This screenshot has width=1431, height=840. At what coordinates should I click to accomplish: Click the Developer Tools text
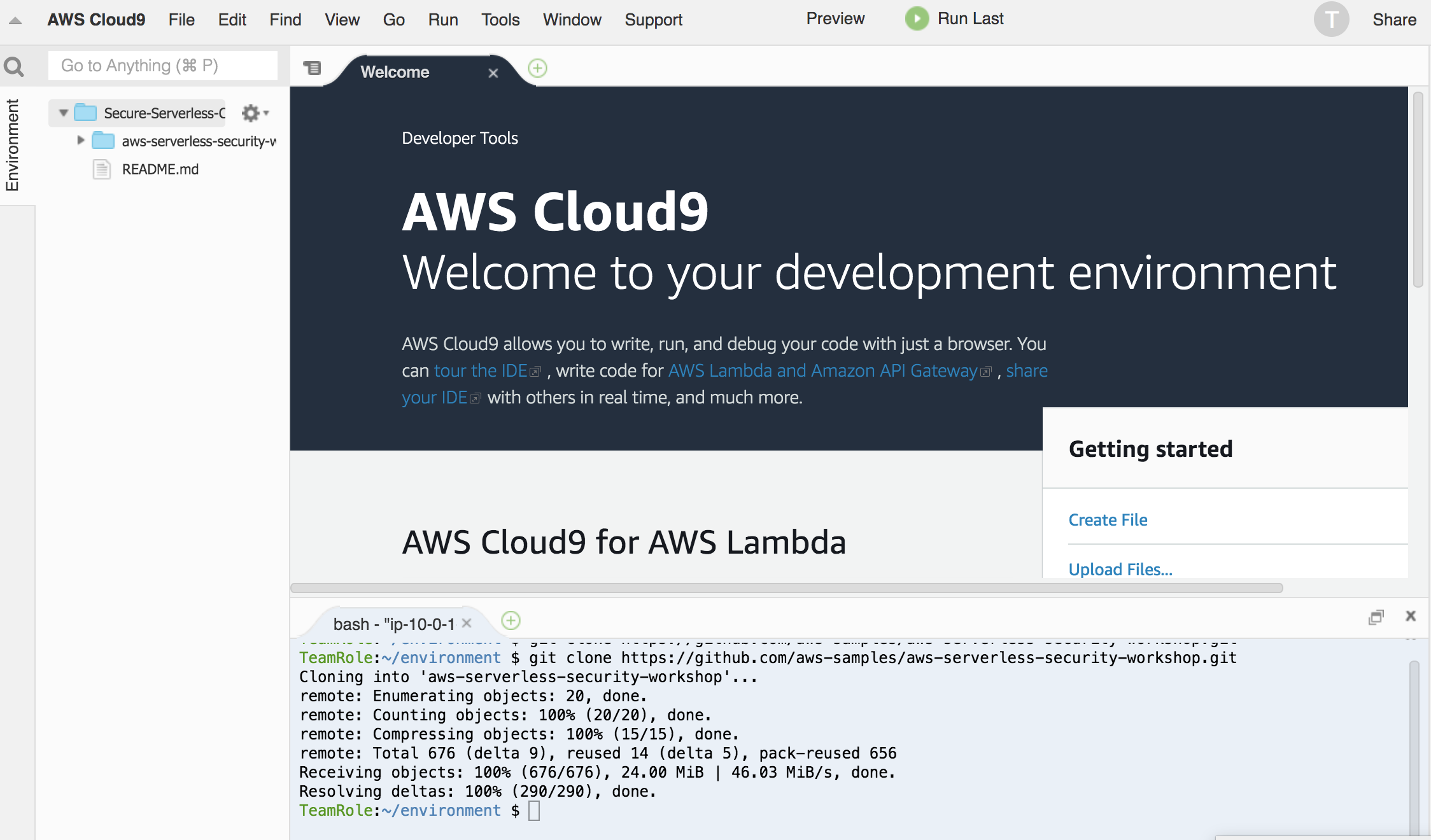460,138
